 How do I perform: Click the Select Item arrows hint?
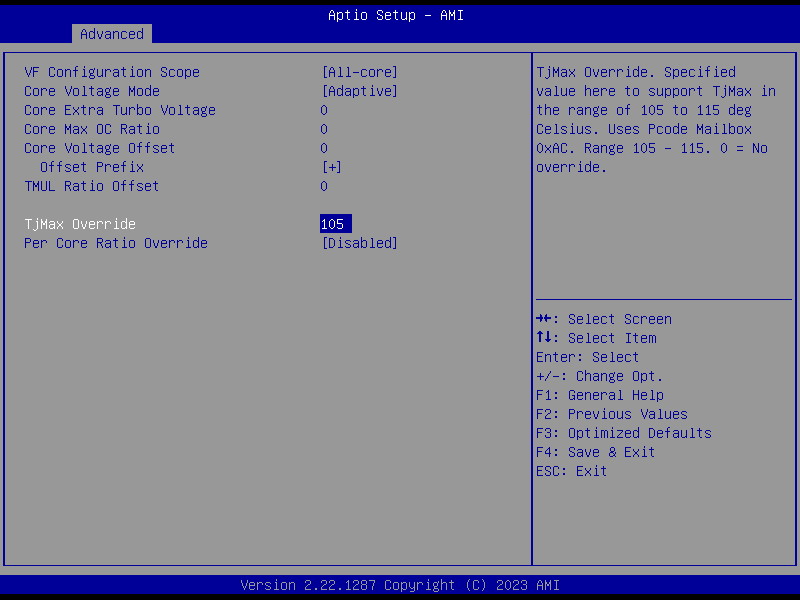coord(596,338)
